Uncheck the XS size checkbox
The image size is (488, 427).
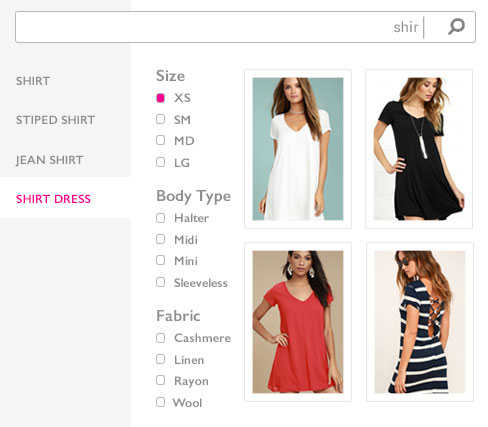pos(160,98)
